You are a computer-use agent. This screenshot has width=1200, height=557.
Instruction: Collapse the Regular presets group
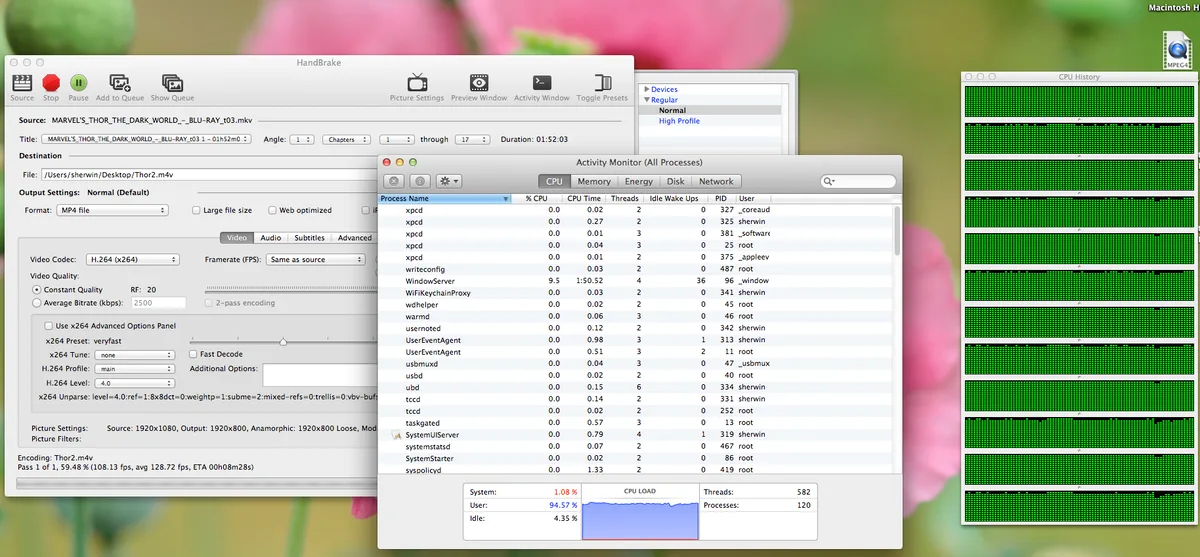647,100
